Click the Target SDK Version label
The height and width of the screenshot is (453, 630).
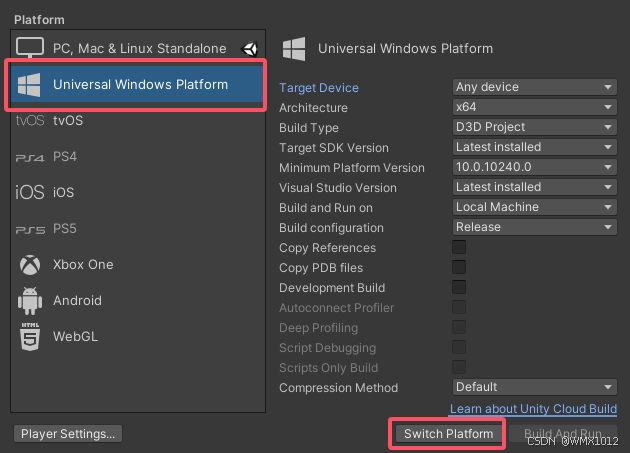coord(334,148)
